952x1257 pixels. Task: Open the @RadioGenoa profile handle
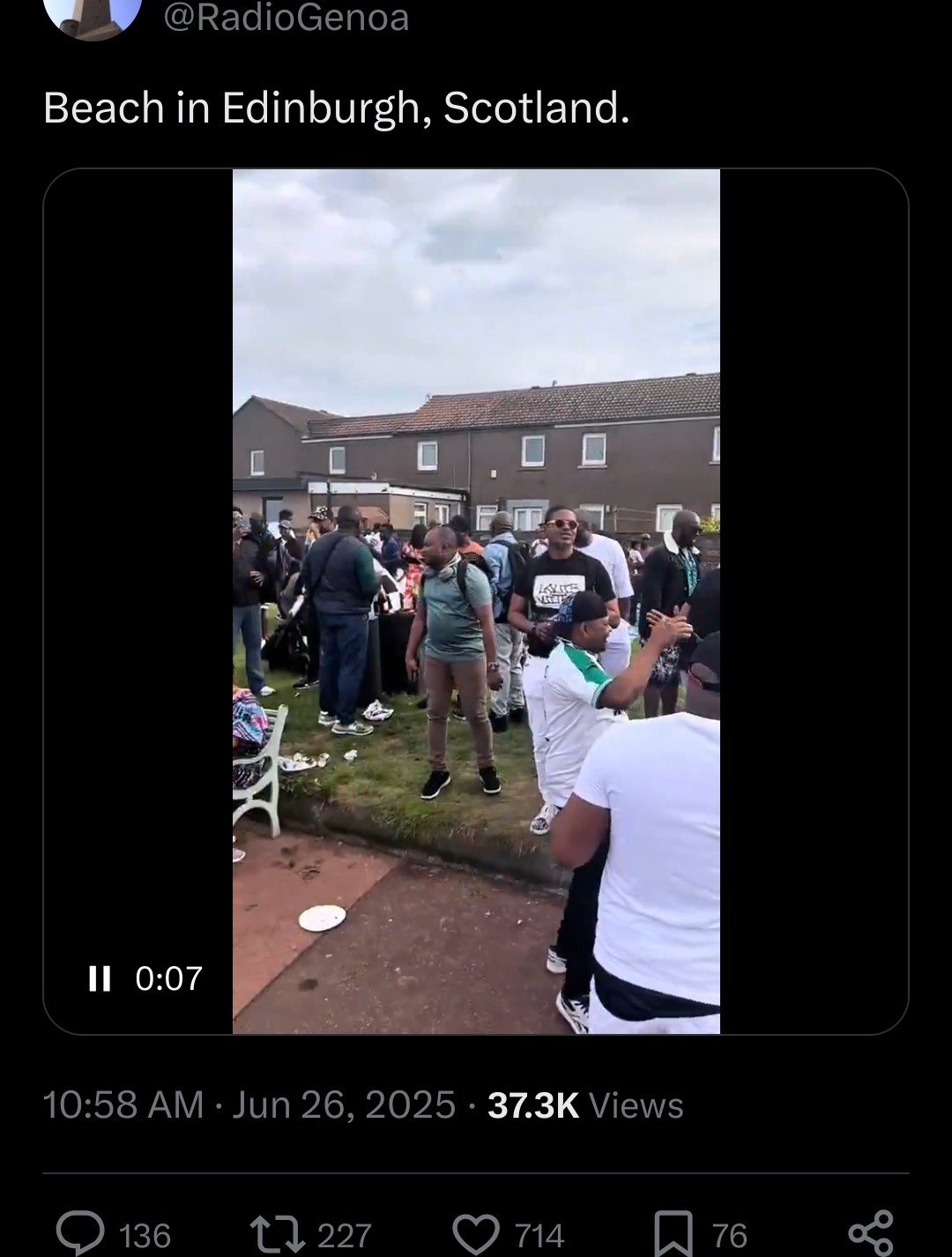tap(286, 18)
